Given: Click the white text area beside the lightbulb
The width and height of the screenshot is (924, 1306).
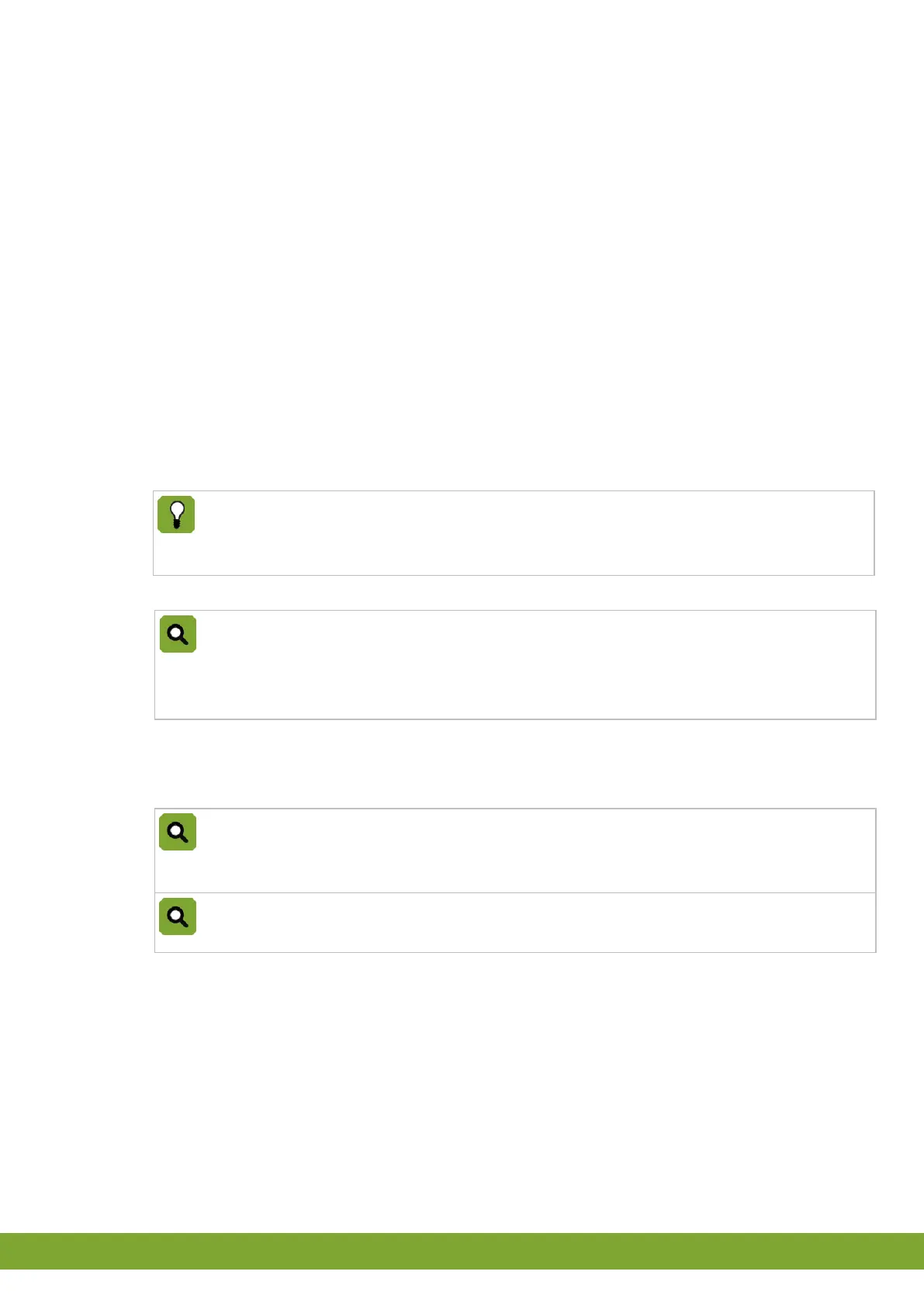Looking at the screenshot, I should coord(535,533).
